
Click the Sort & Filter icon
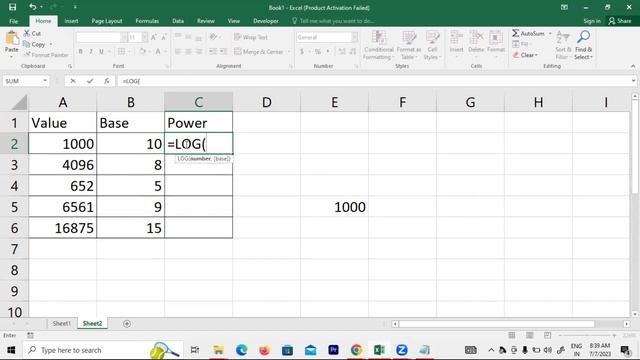pyautogui.click(x=563, y=37)
